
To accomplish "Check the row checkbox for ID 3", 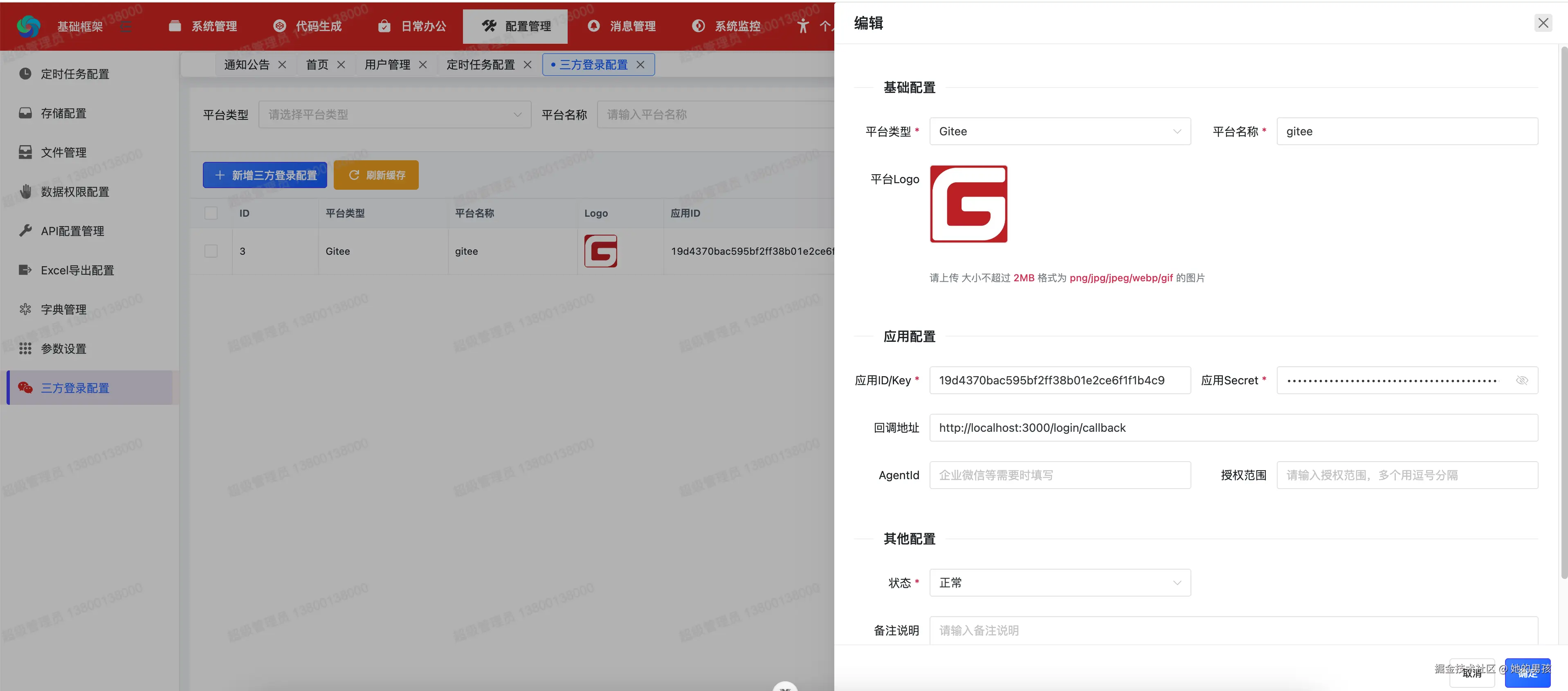I will click(211, 251).
